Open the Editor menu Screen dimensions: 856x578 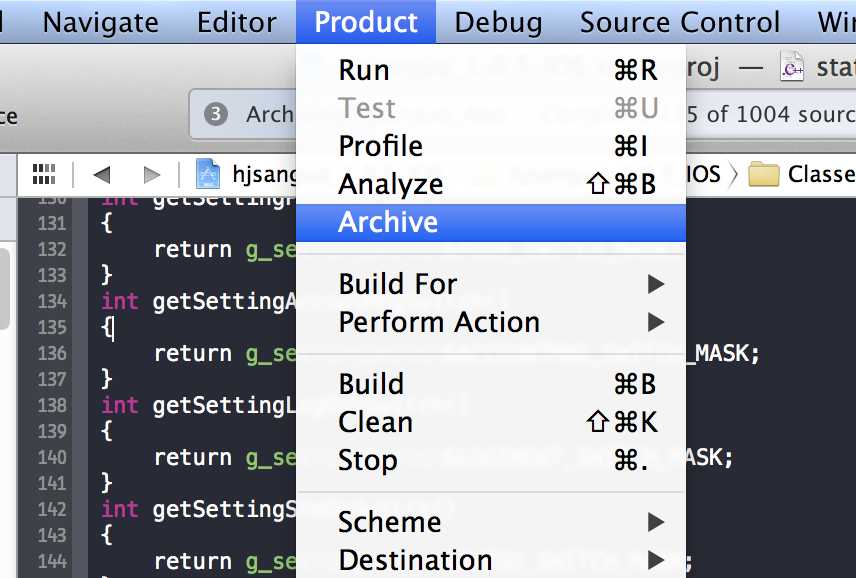[236, 22]
